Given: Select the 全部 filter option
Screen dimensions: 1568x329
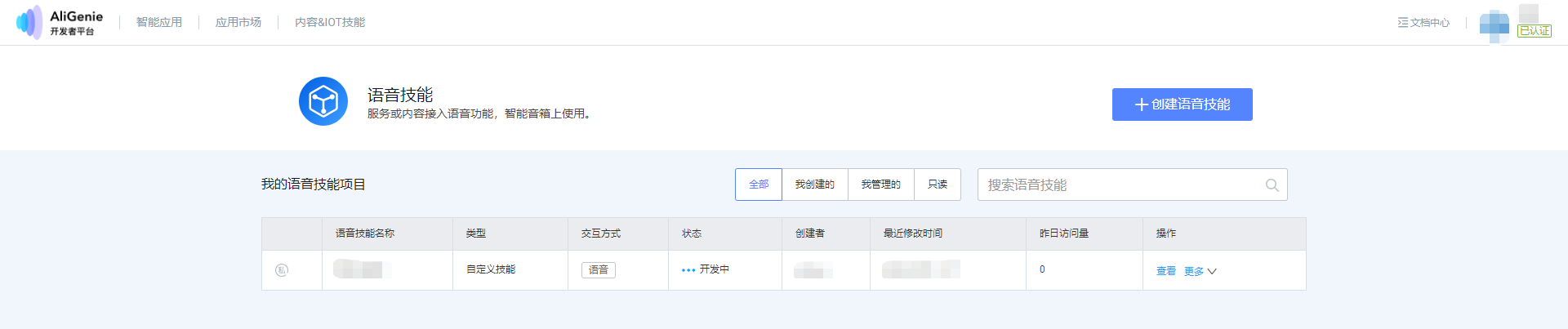Looking at the screenshot, I should click(x=759, y=185).
